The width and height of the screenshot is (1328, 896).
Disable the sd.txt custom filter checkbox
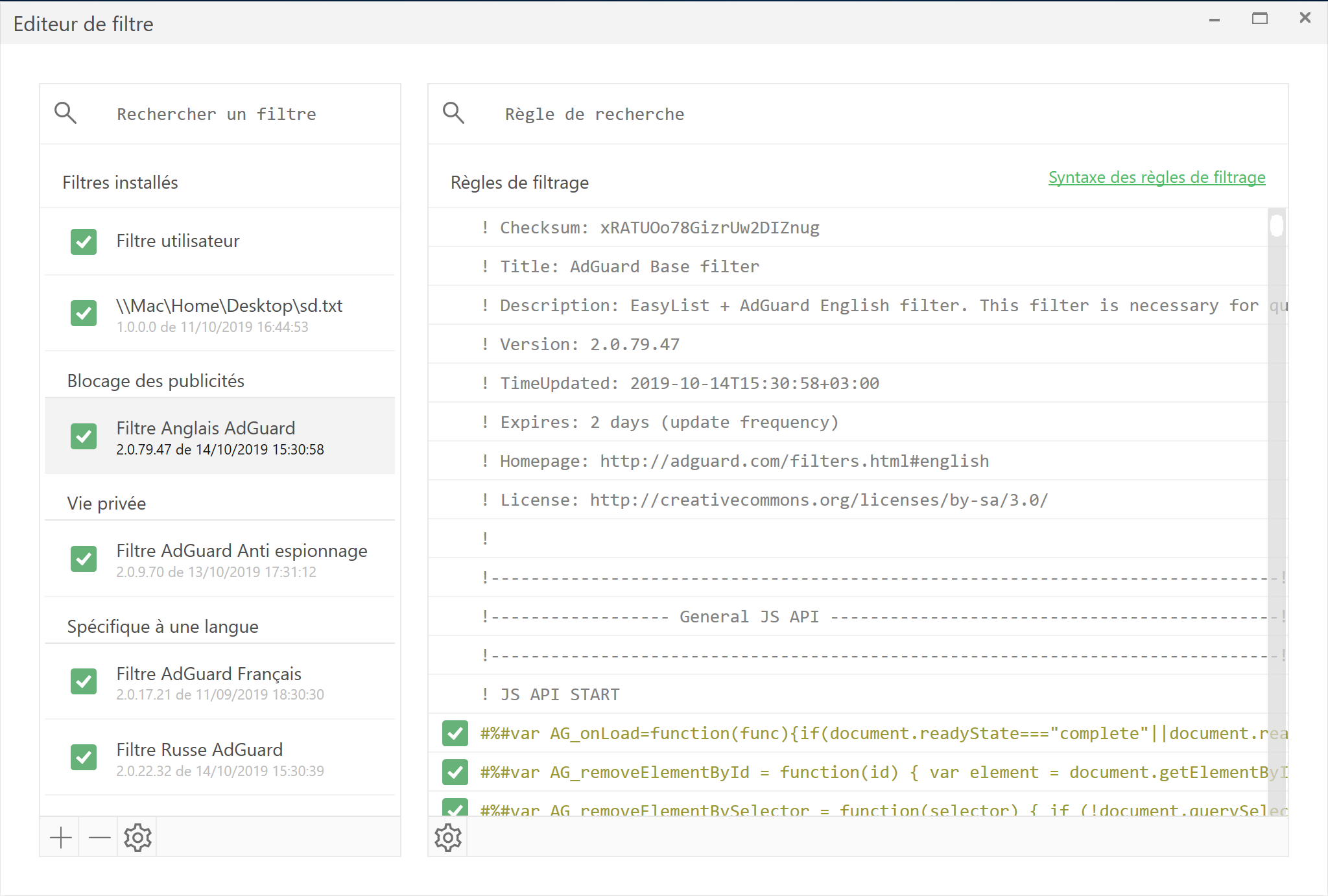(84, 313)
